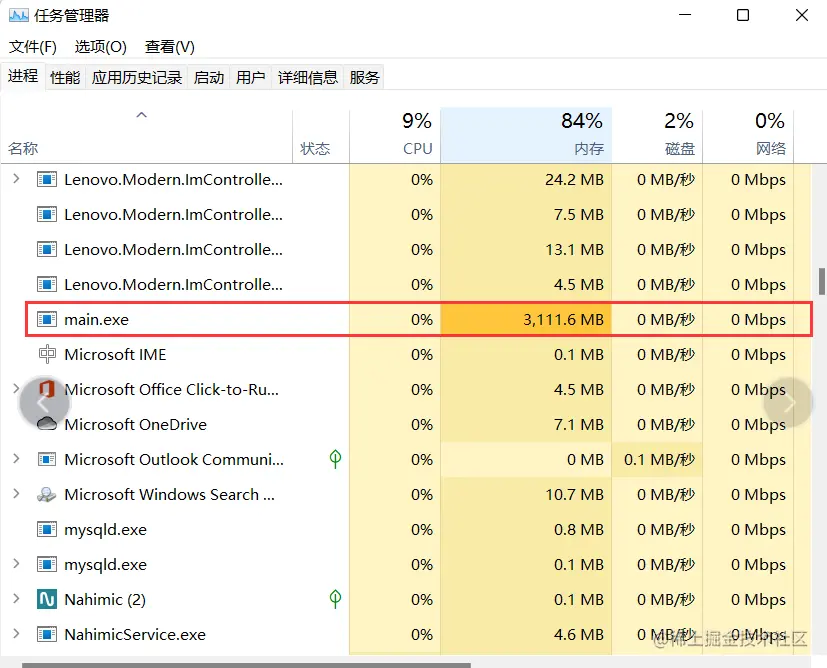Click the Task Manager title bar icon
The image size is (827, 668).
tap(18, 15)
